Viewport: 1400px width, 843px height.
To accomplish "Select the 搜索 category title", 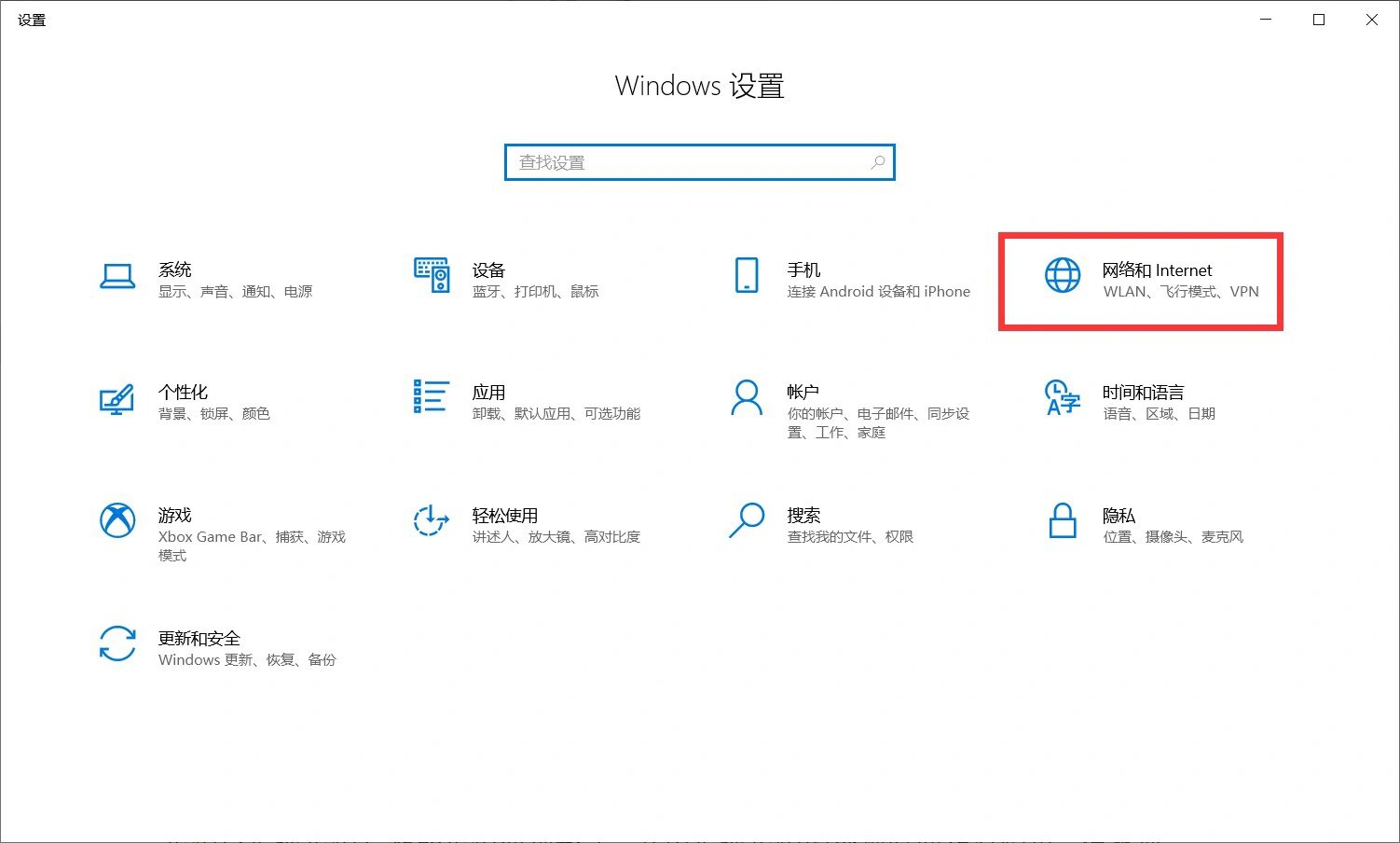I will pos(803,516).
